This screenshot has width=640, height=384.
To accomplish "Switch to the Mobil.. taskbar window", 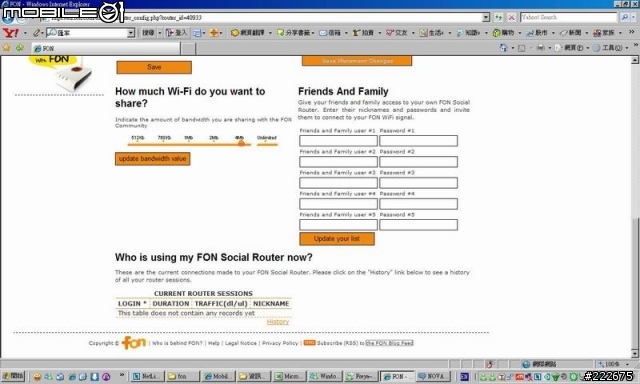I will click(218, 376).
